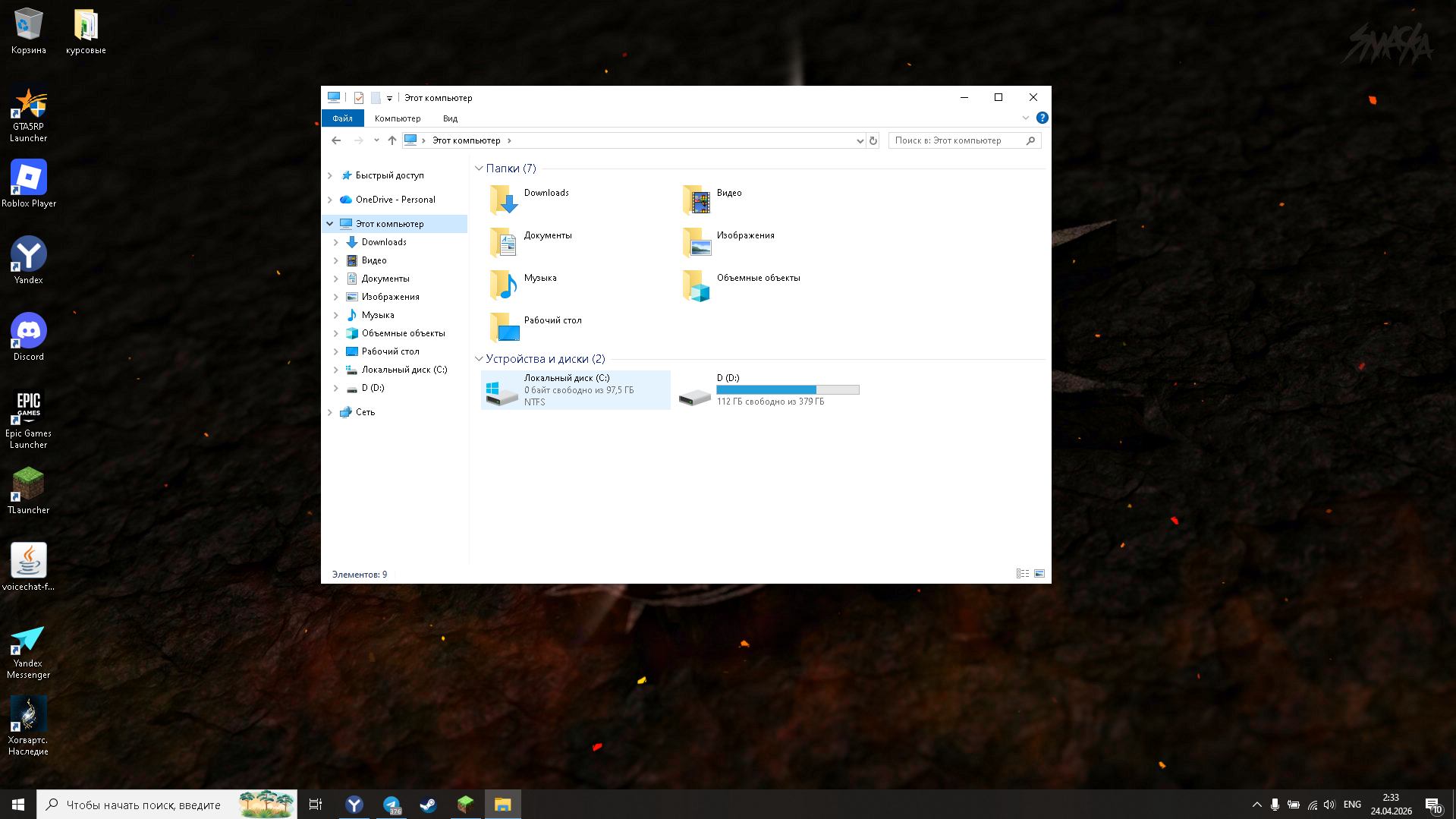
Task: Launch Steam from the taskbar
Action: [428, 805]
